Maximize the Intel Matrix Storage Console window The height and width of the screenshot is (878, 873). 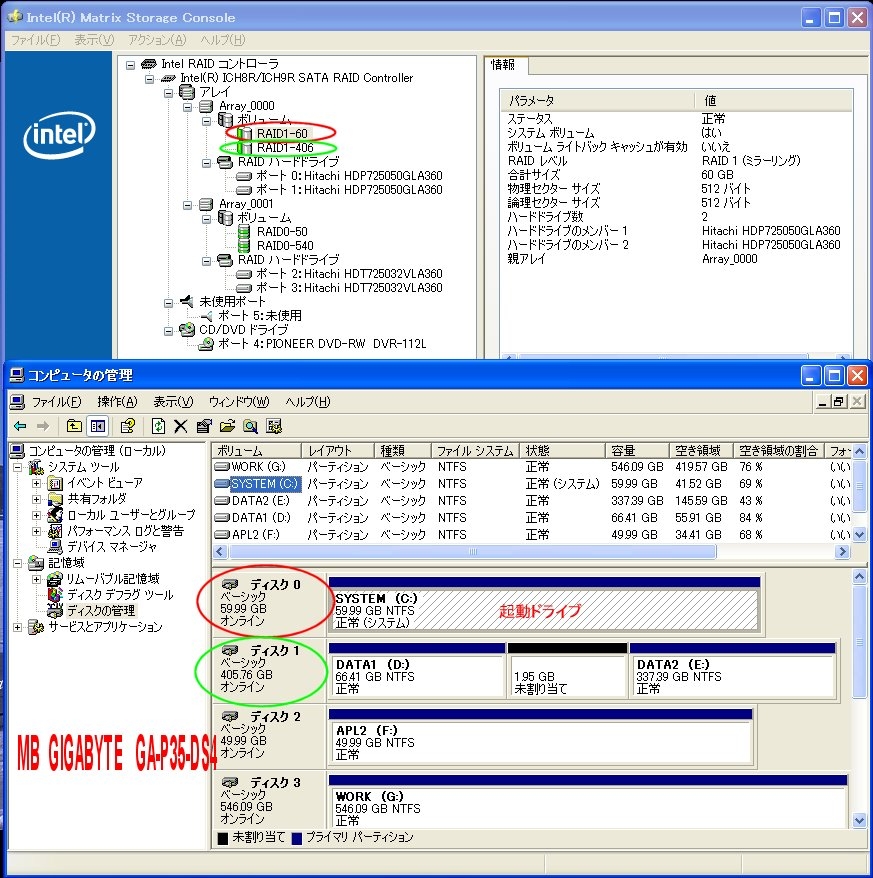point(834,17)
